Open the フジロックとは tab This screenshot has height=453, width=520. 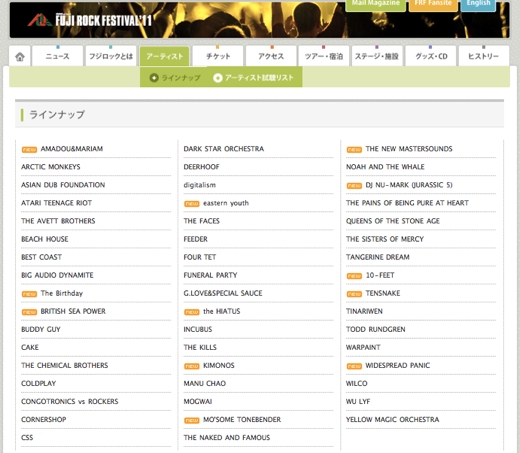[x=111, y=56]
